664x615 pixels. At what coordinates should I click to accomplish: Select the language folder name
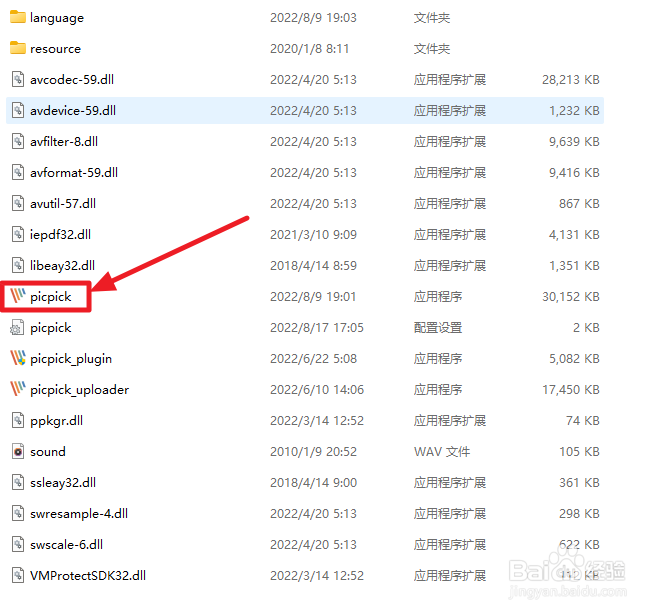click(x=57, y=18)
